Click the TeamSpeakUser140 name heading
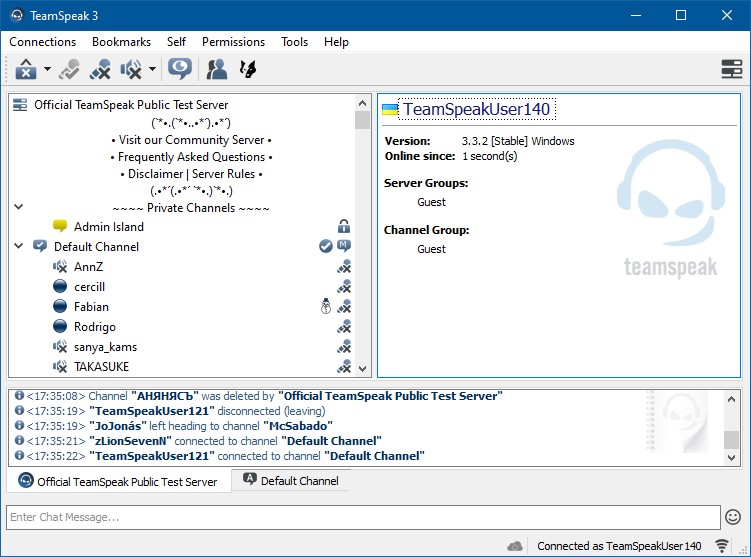751x557 pixels. (476, 109)
